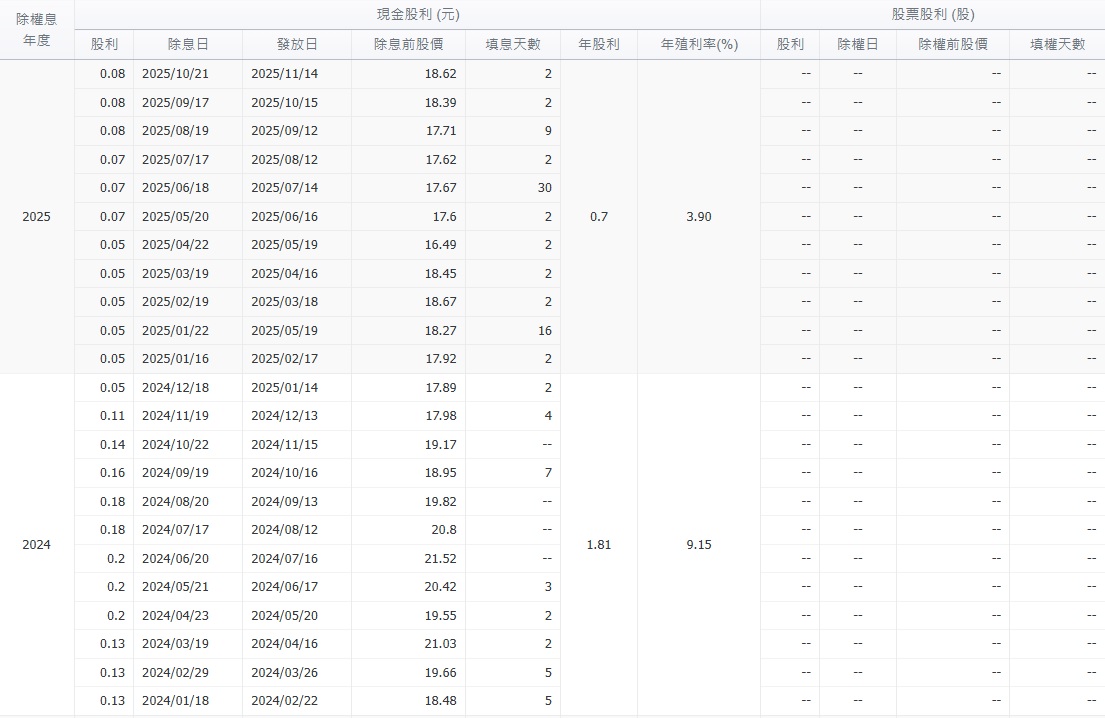Click the 9.15 annual yield value
This screenshot has width=1105, height=718.
pyautogui.click(x=699, y=545)
